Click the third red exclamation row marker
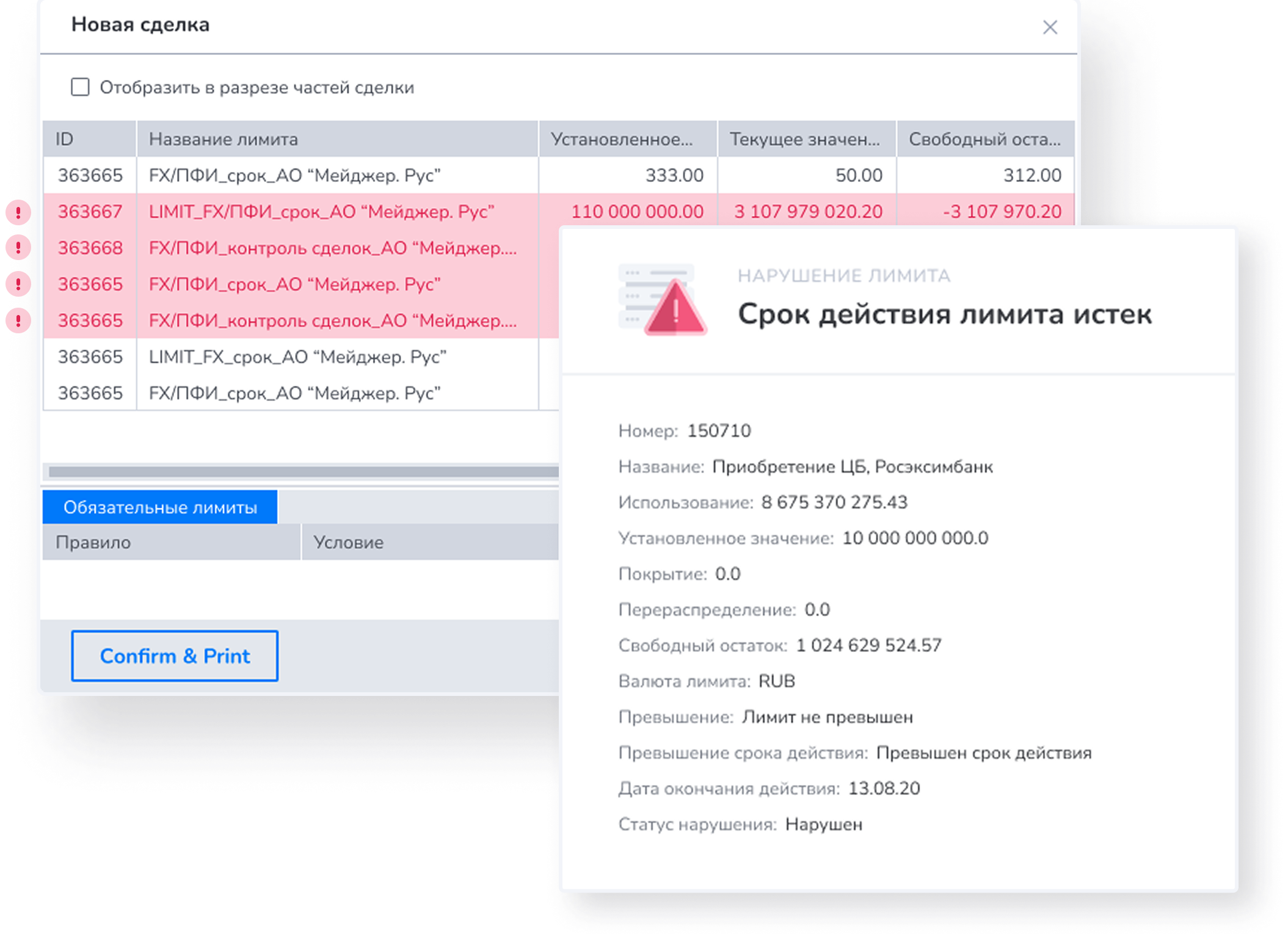This screenshot has width=1288, height=934. [18, 284]
